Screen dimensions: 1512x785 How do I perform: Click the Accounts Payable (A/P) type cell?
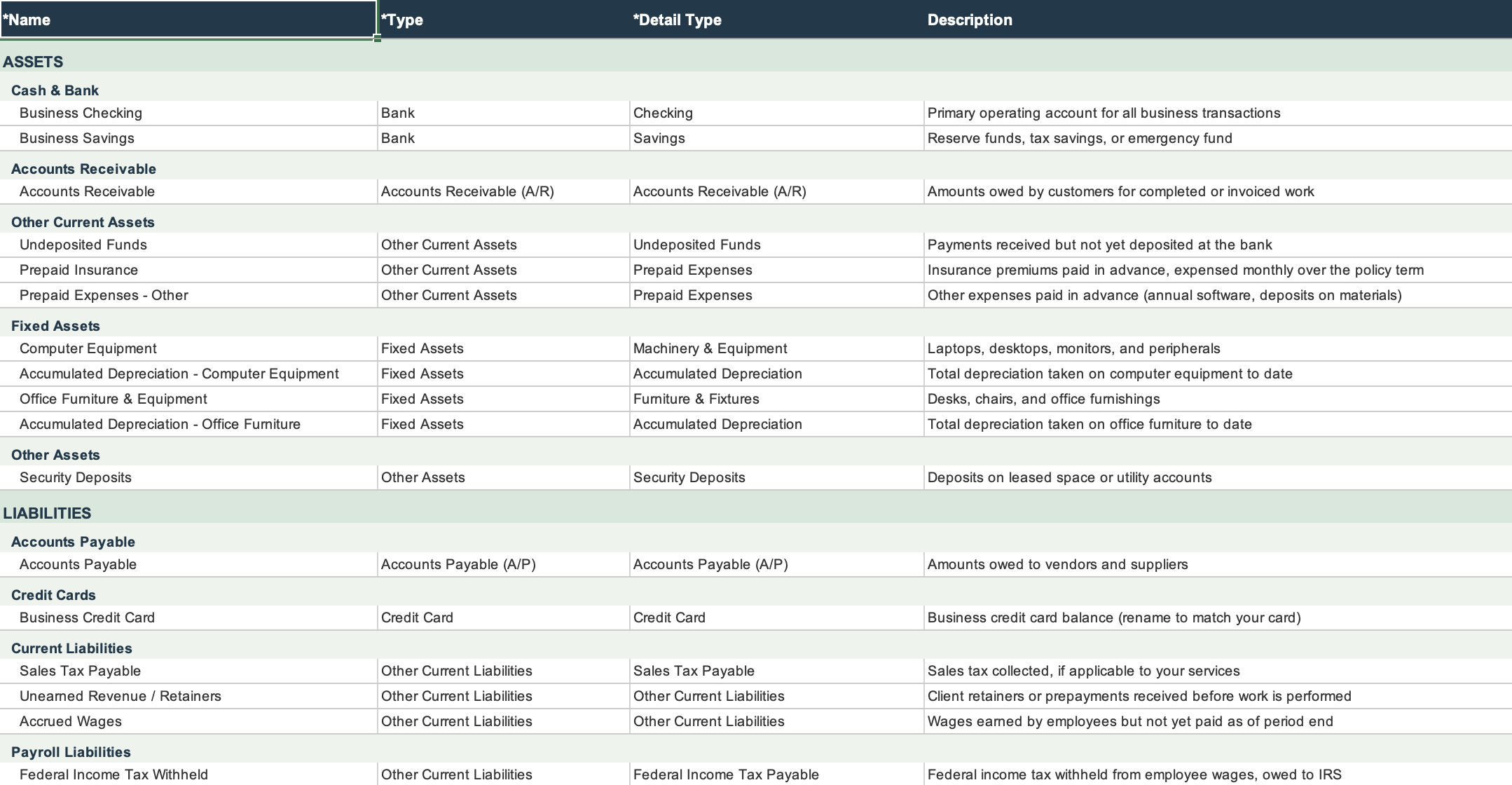(504, 564)
